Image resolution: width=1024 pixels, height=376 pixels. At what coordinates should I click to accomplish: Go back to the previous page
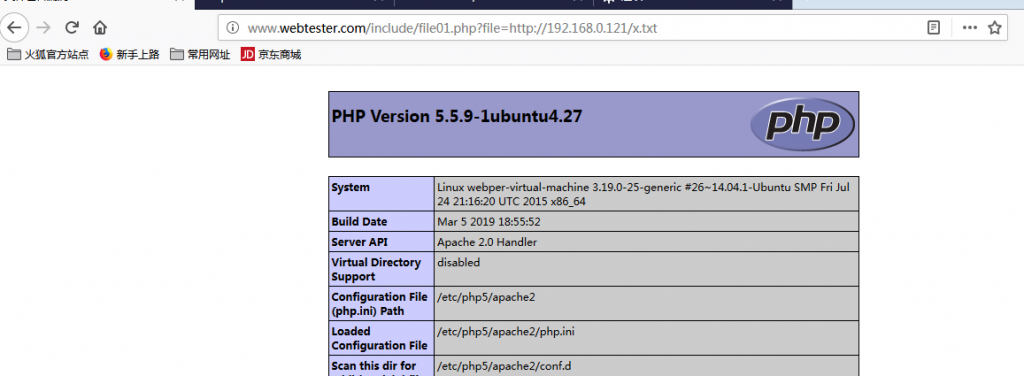click(x=14, y=27)
